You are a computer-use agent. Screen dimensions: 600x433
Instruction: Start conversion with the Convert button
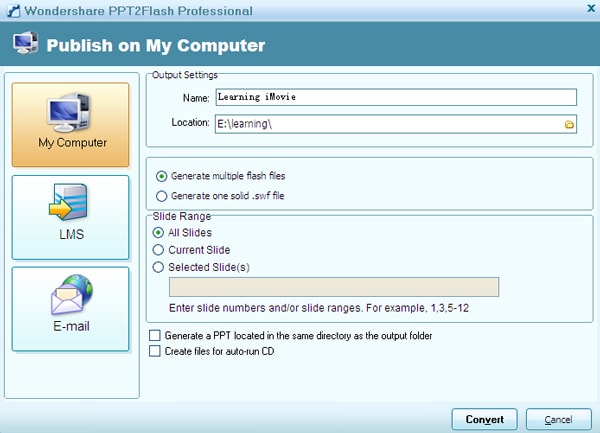484,419
